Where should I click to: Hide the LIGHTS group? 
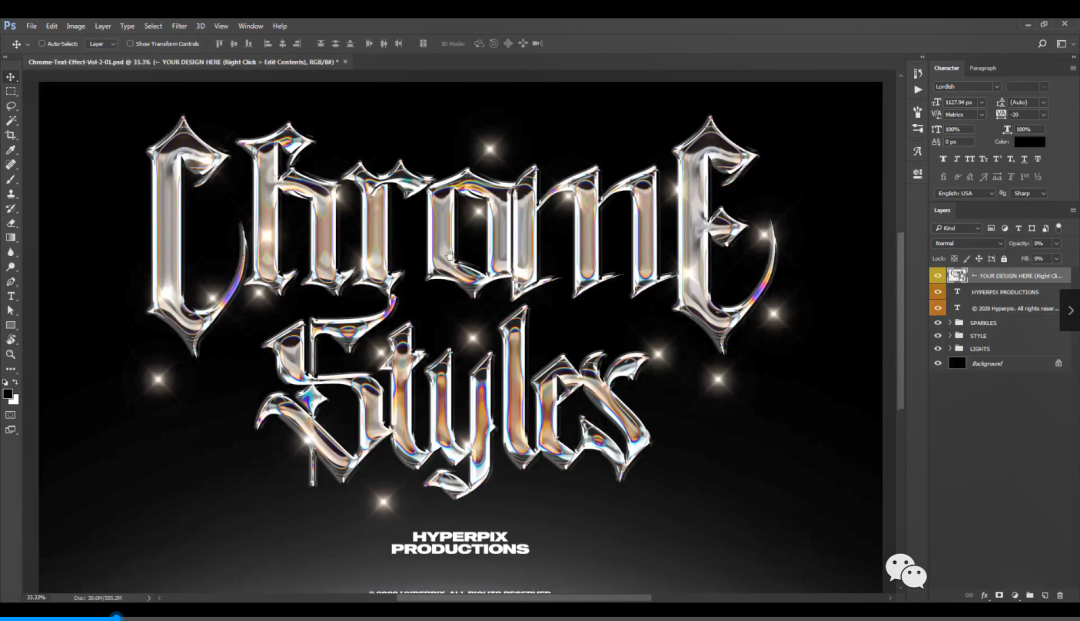tap(937, 349)
